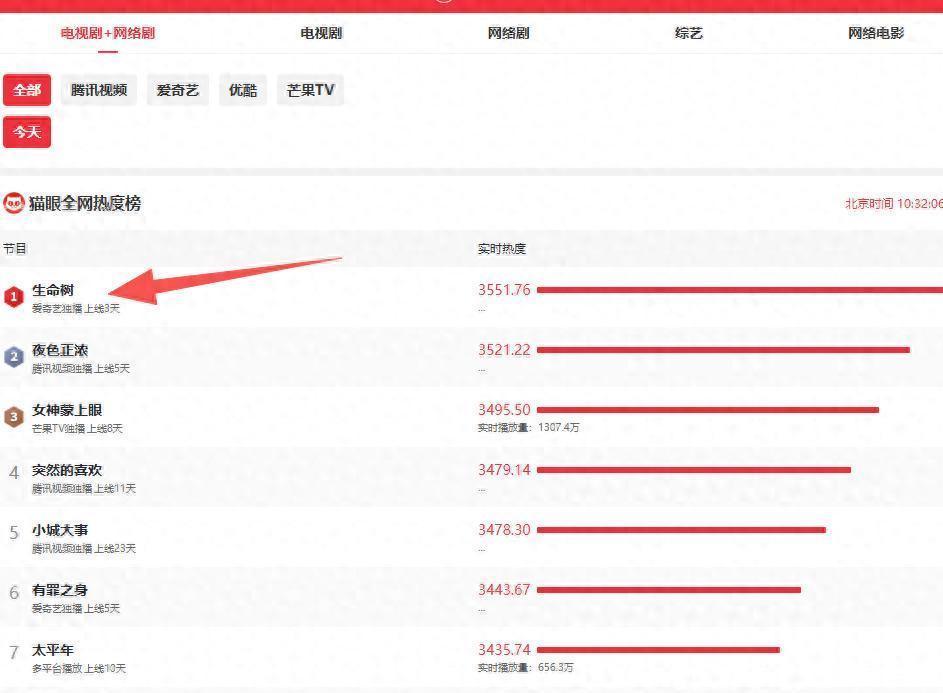Screen dimensions: 943x693
Task: Click the Maoyan cat logo icon
Action: coord(14,204)
